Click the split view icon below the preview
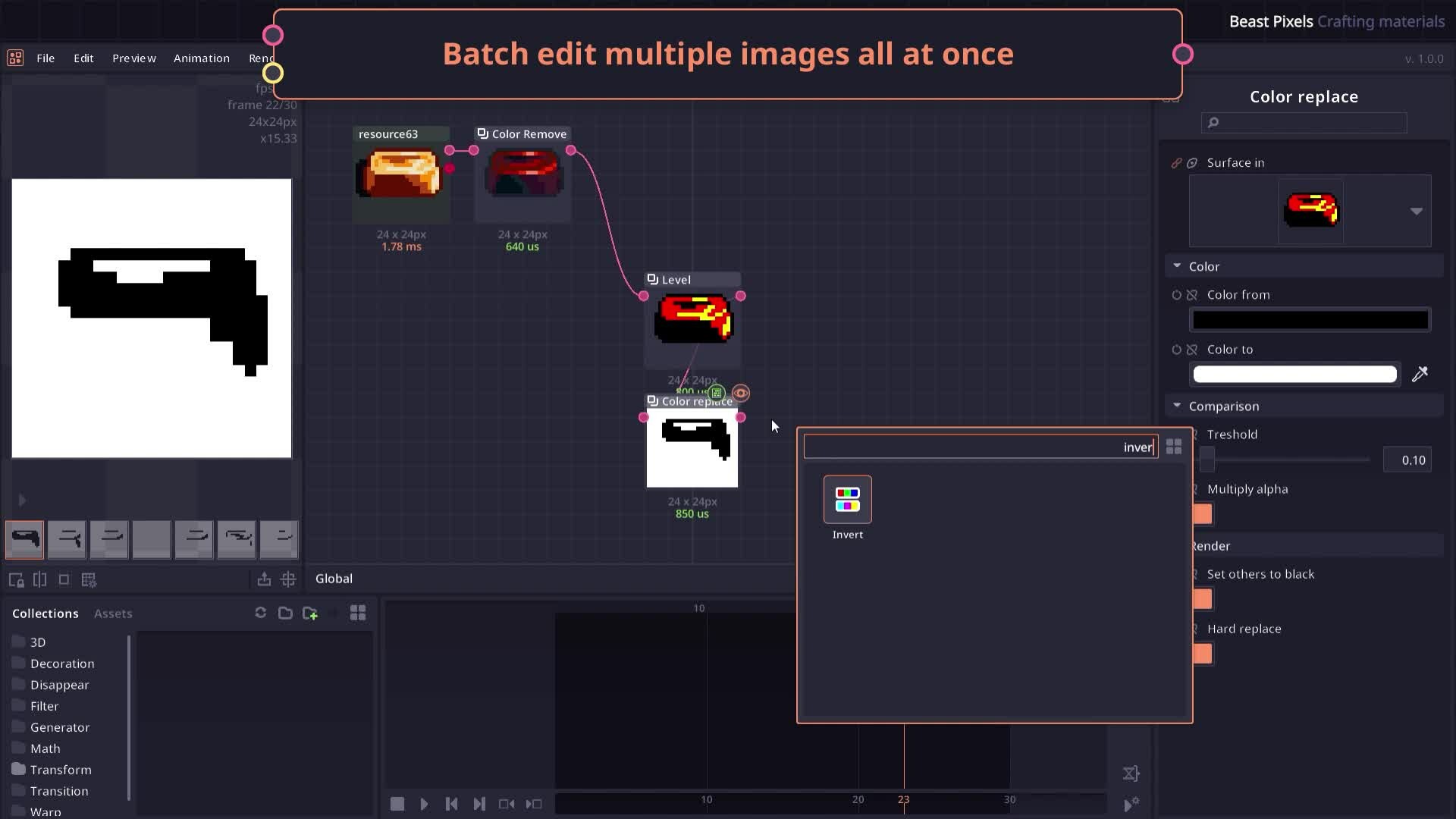 pyautogui.click(x=40, y=579)
